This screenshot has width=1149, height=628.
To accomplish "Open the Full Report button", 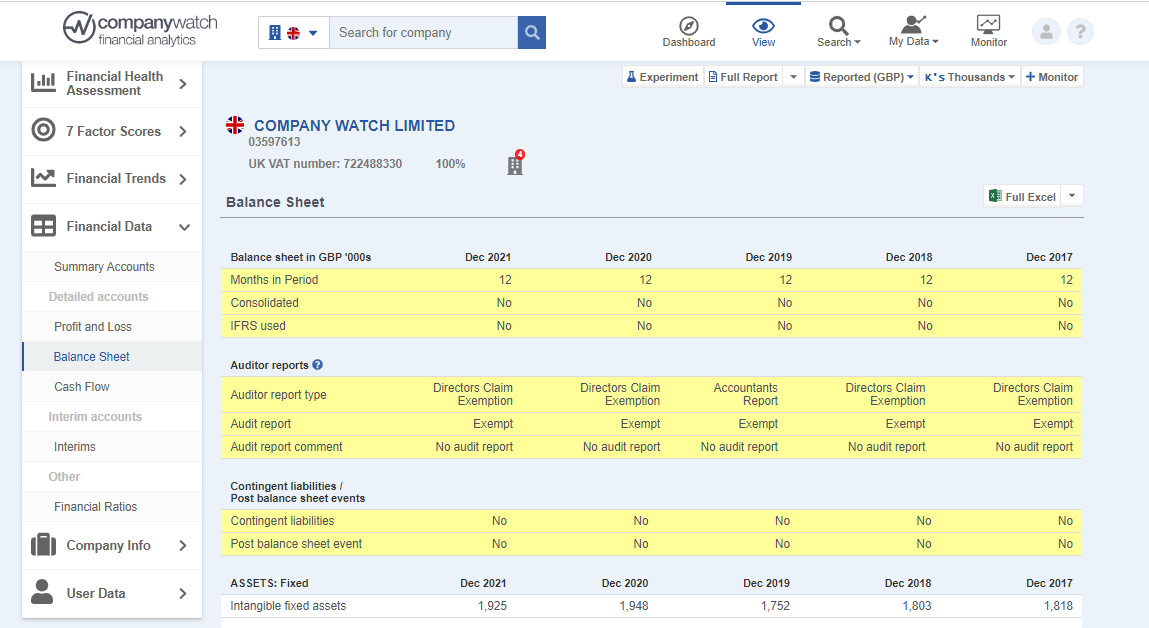I will (x=743, y=77).
